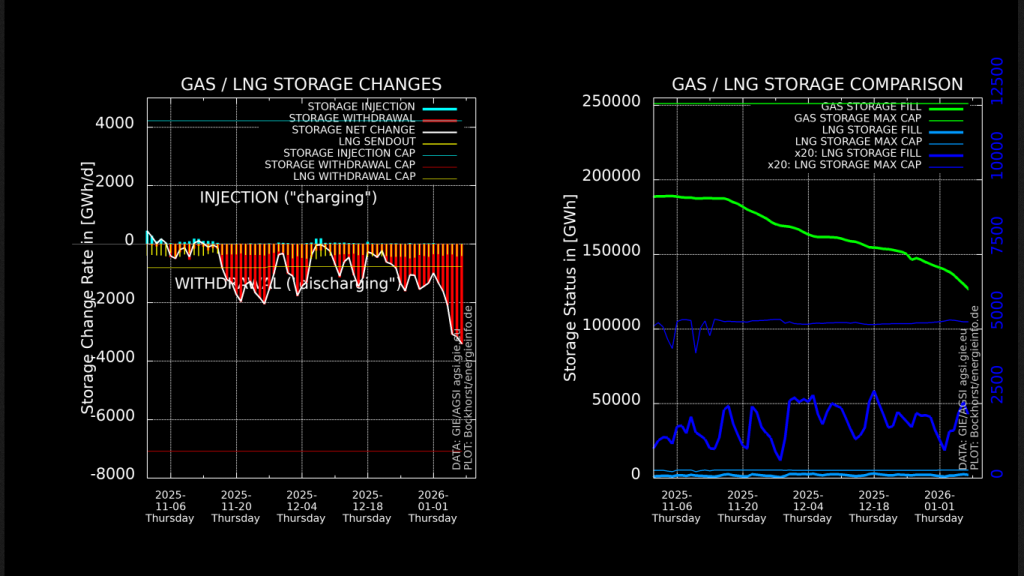Click the LNG WITHDRAWAL CAP legend entry

pyautogui.click(x=355, y=177)
